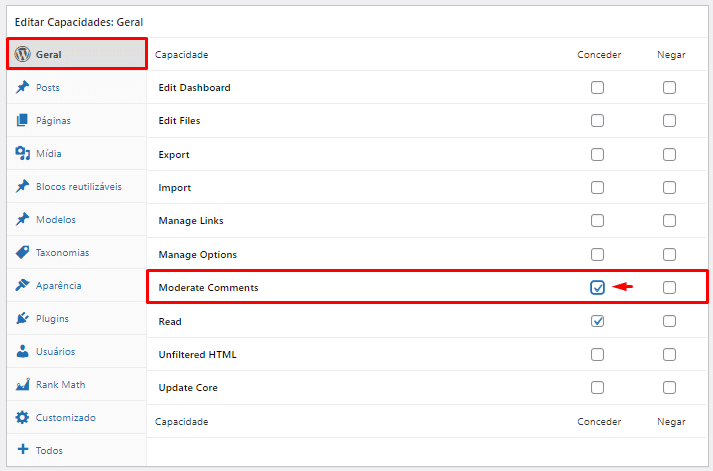Switch to the Blocos reutilizáveis tab
This screenshot has width=713, height=471.
[78, 186]
